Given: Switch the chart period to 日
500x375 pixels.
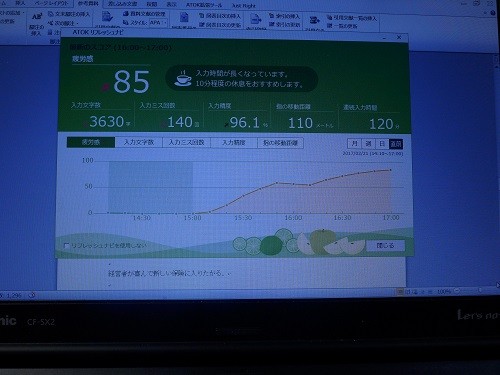Looking at the screenshot, I should pyautogui.click(x=382, y=144).
